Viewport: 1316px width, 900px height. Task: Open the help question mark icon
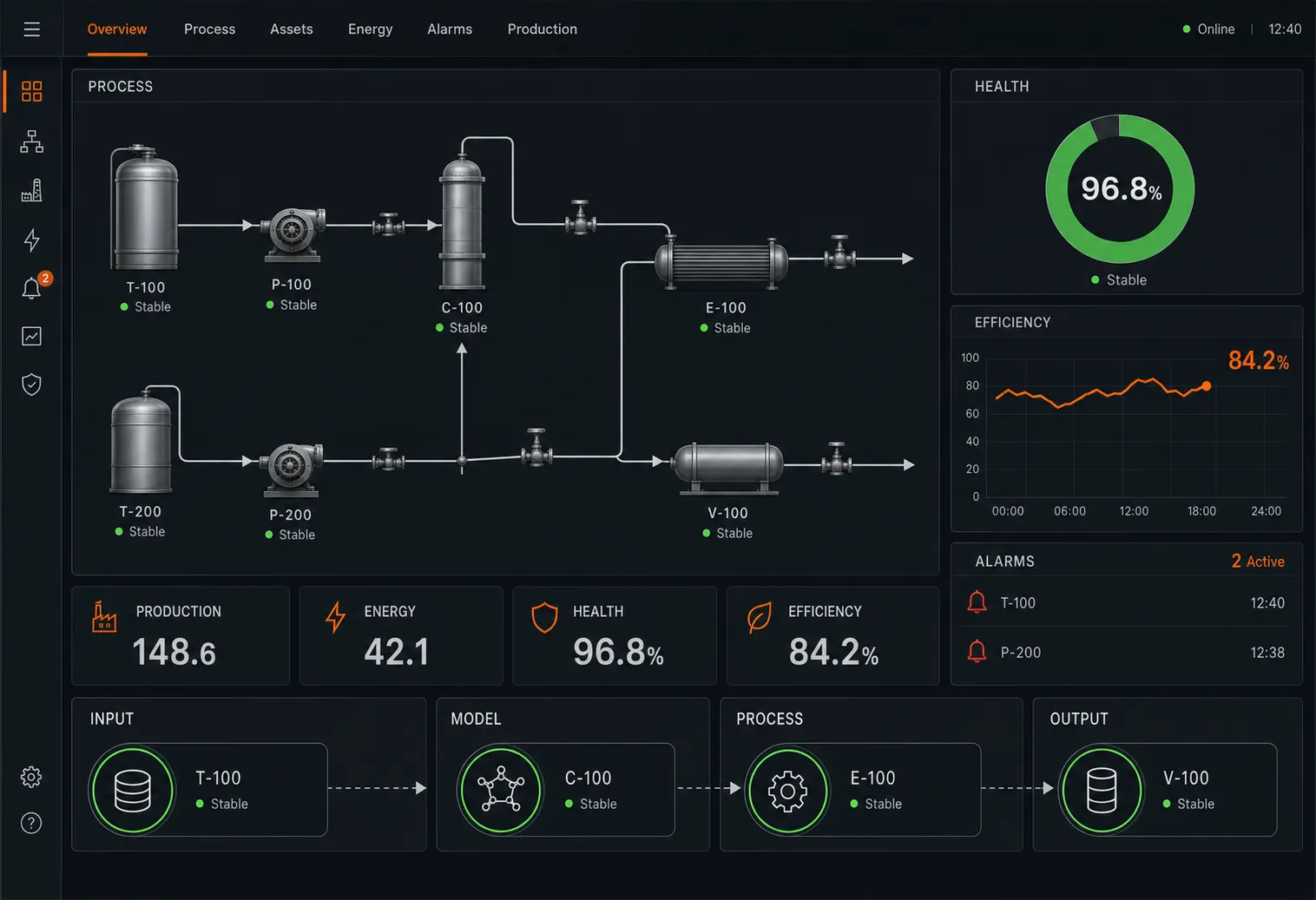click(x=31, y=823)
